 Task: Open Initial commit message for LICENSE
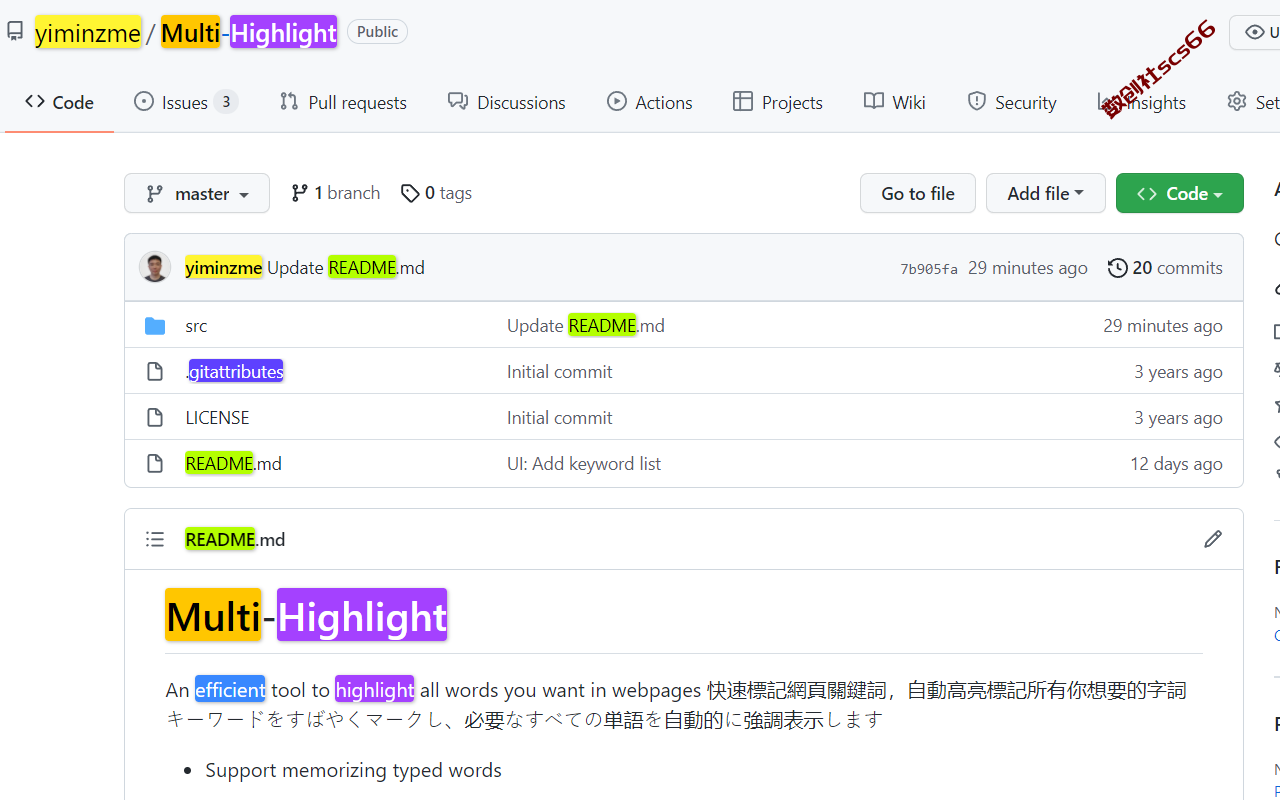pos(560,417)
